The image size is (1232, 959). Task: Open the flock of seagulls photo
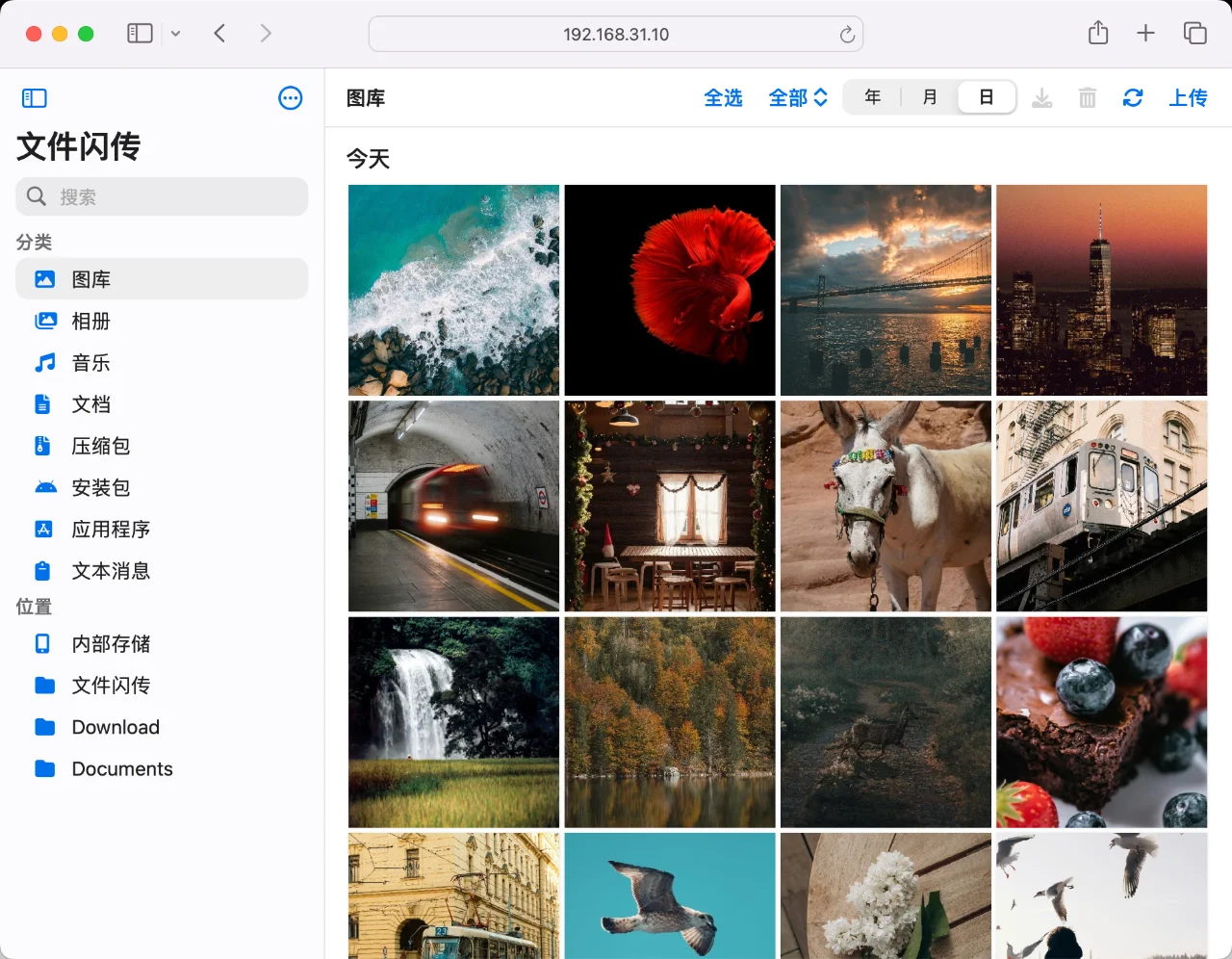pos(1102,895)
